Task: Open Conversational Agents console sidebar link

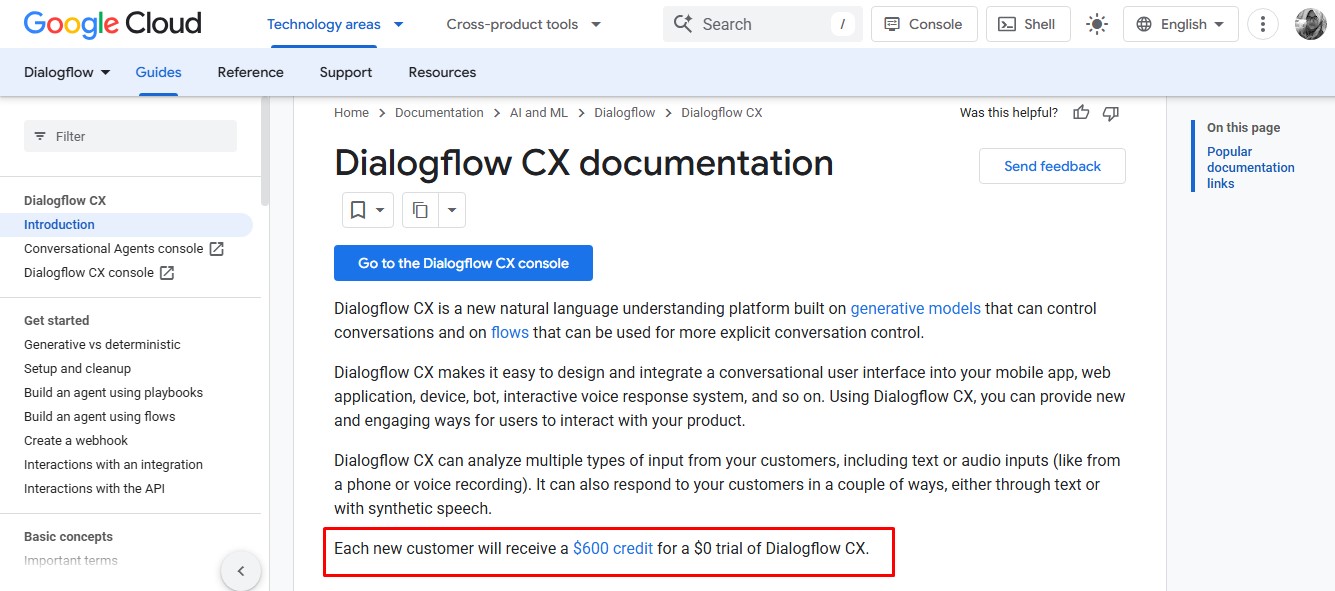Action: (124, 248)
